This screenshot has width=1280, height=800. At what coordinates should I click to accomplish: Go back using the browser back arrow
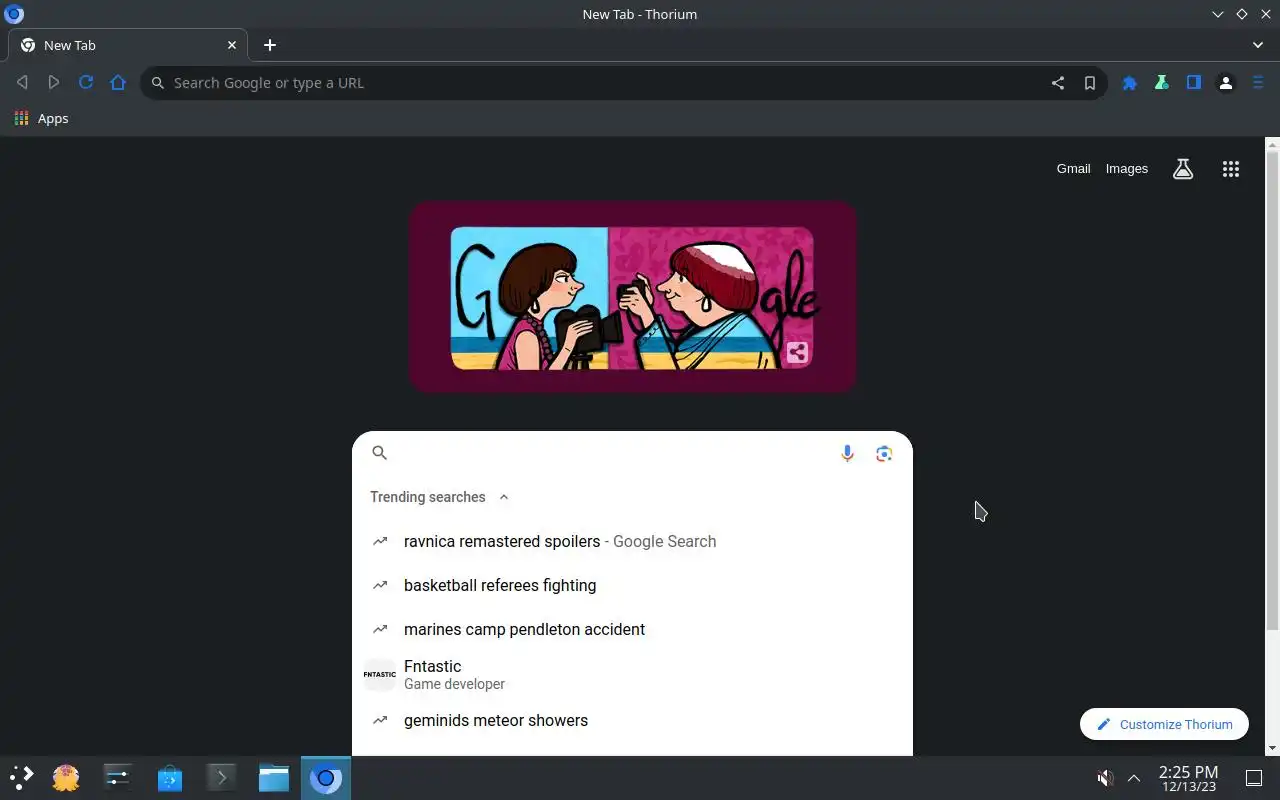22,83
